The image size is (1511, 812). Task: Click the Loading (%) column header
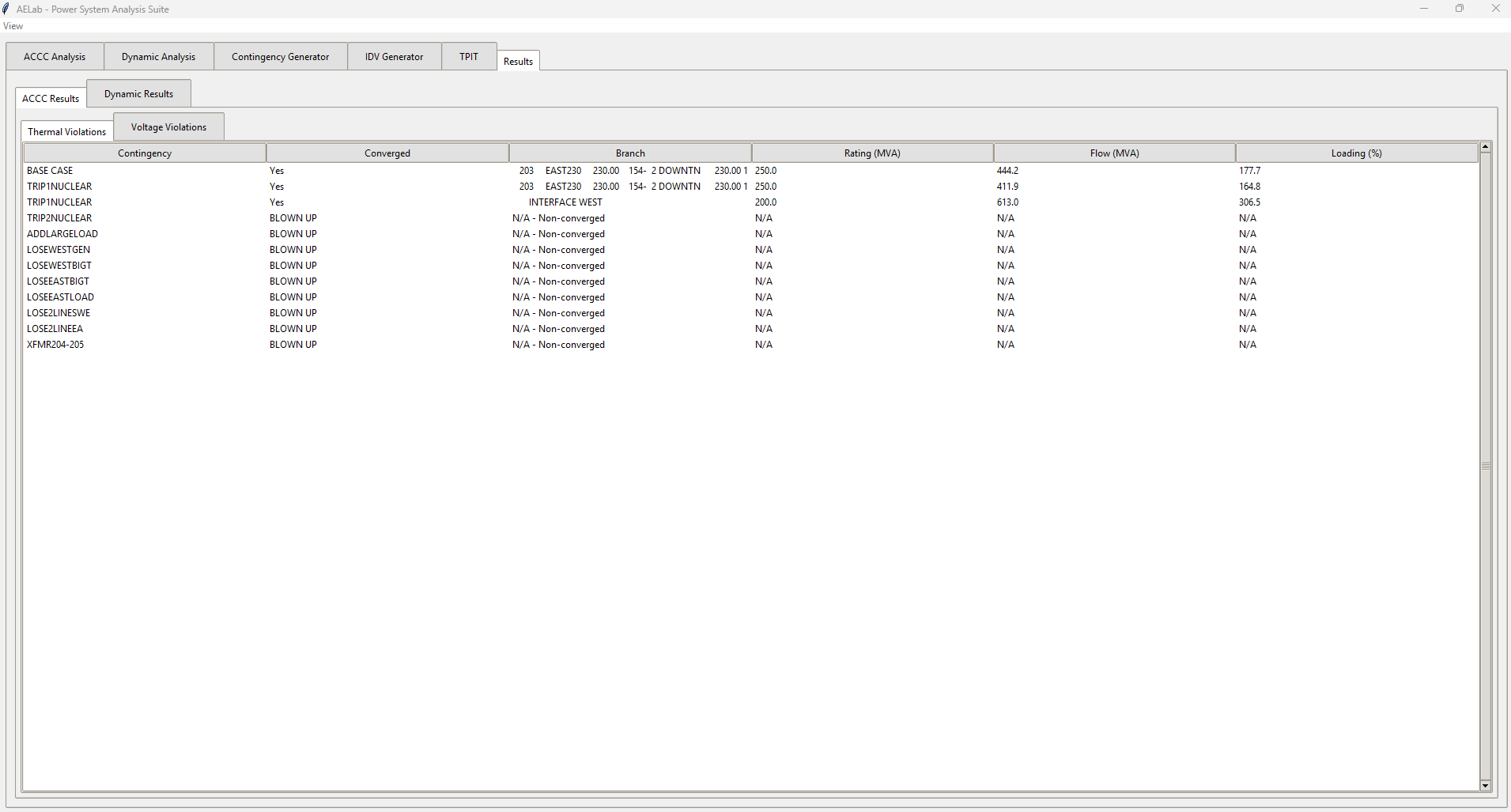click(1355, 152)
